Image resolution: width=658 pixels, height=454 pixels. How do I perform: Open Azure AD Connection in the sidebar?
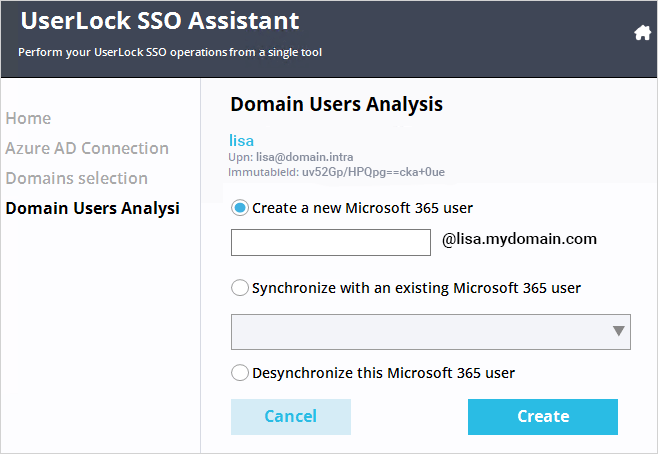point(87,149)
